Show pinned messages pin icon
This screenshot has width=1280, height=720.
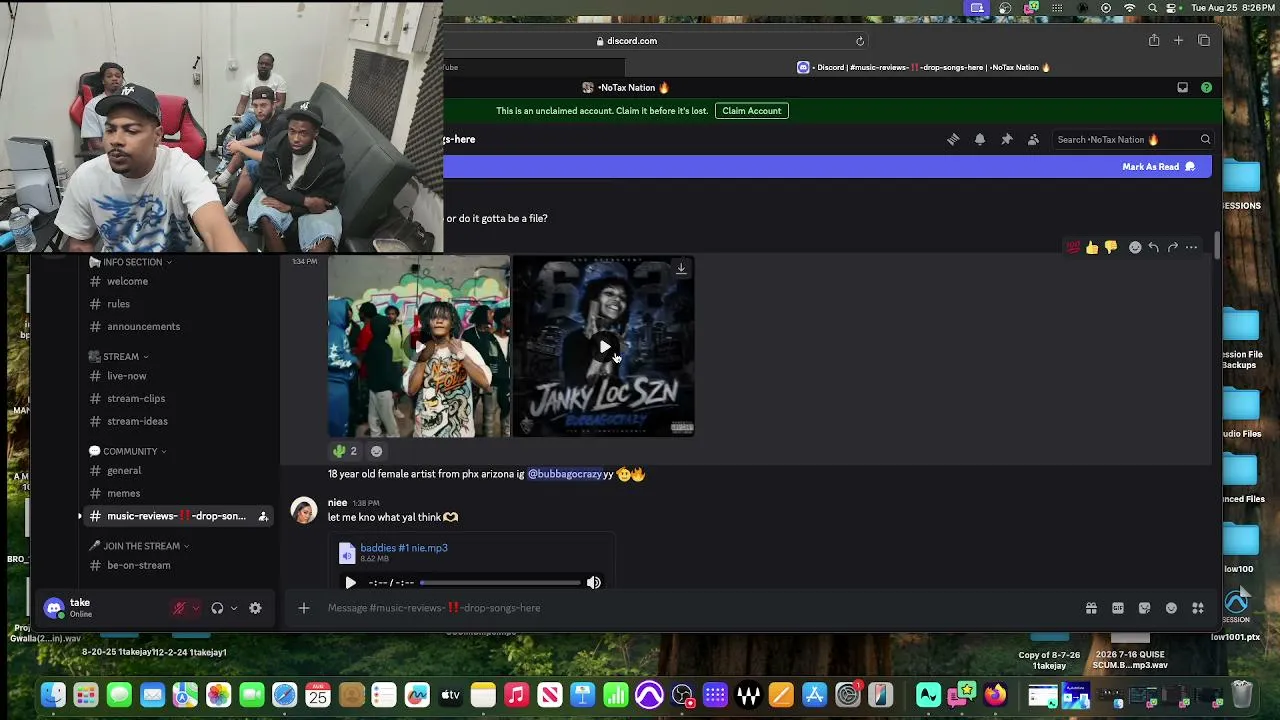1007,139
